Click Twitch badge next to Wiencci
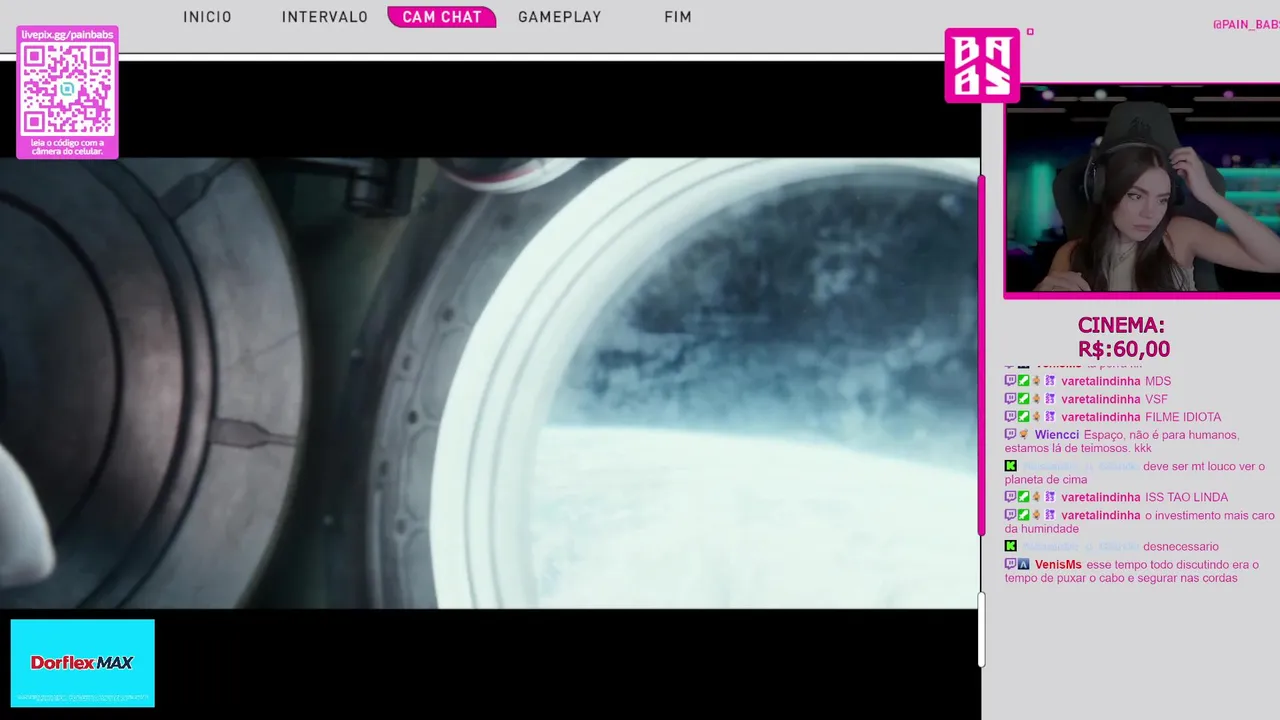Screen dimensions: 1280x720 point(1010,435)
